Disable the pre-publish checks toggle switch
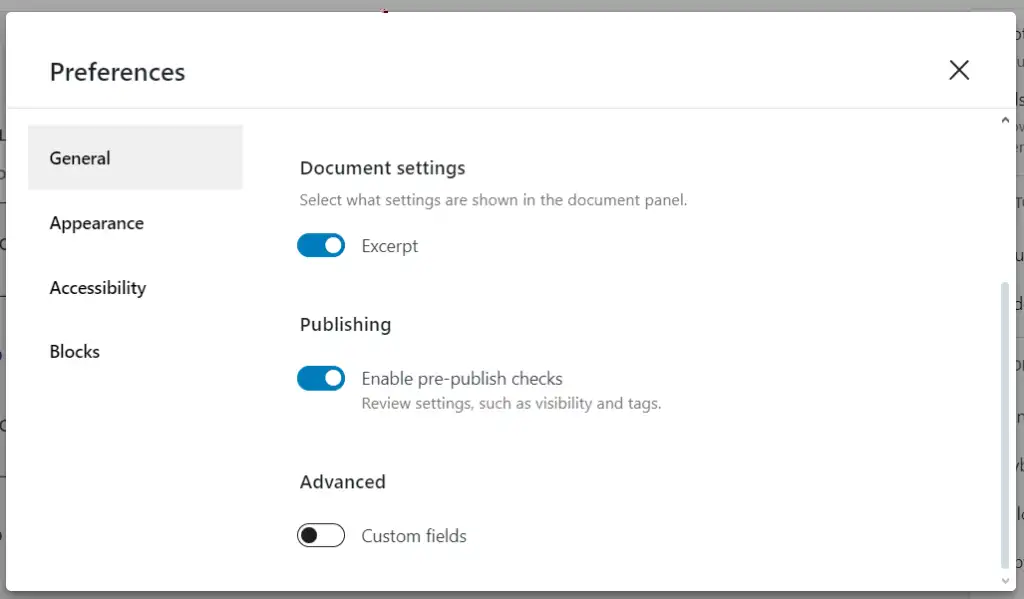Viewport: 1024px width, 599px height. pos(321,379)
